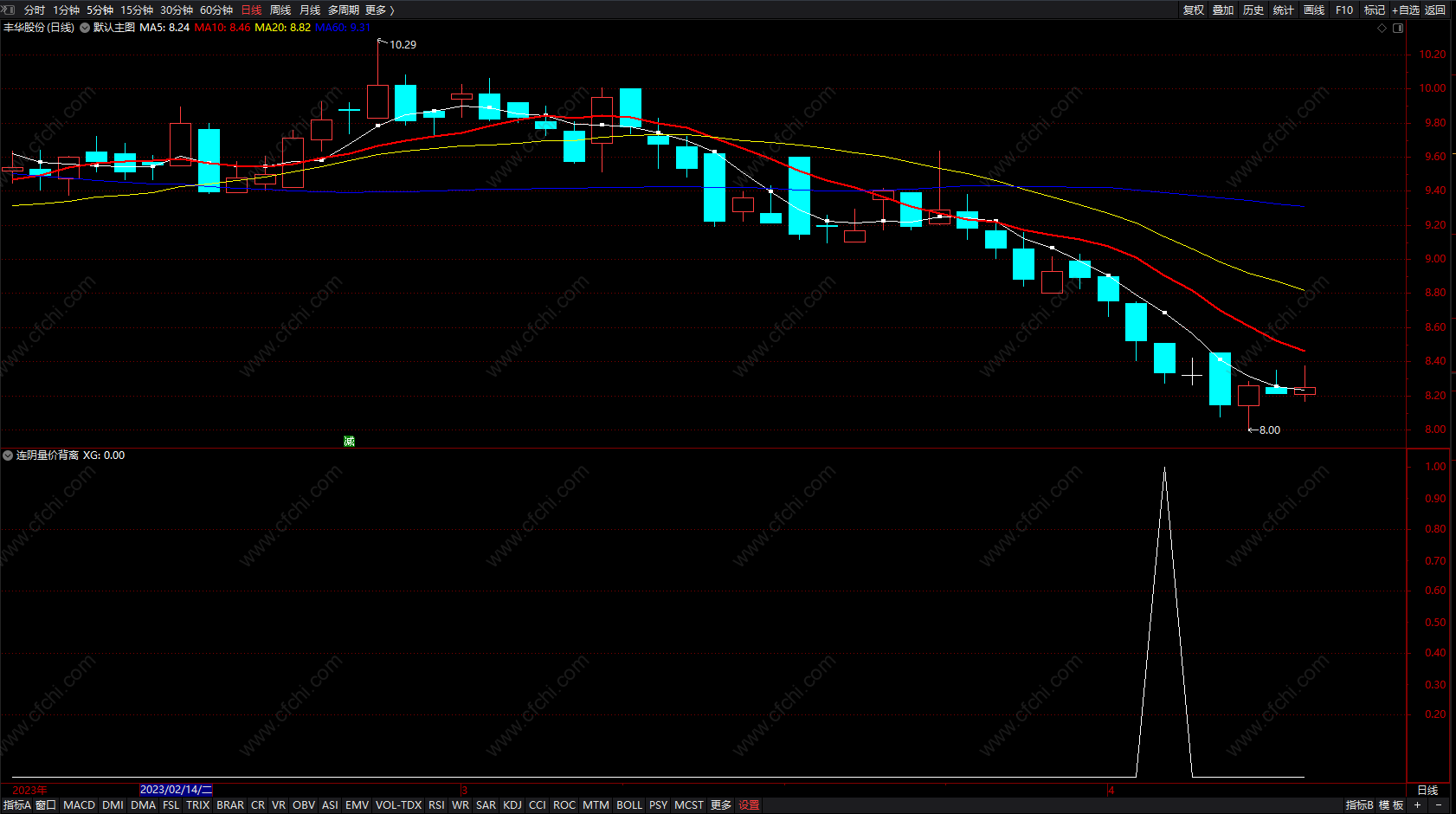1456x814 pixels.
Task: Apply the EMV indicator
Action: click(x=357, y=804)
